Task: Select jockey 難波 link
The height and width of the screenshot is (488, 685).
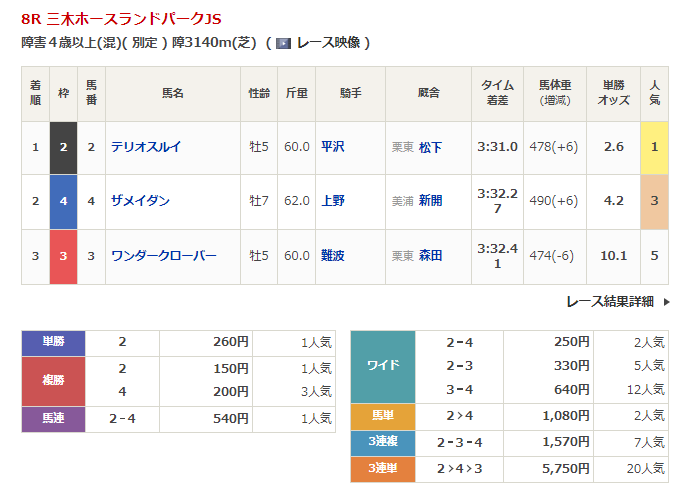Action: [x=333, y=256]
